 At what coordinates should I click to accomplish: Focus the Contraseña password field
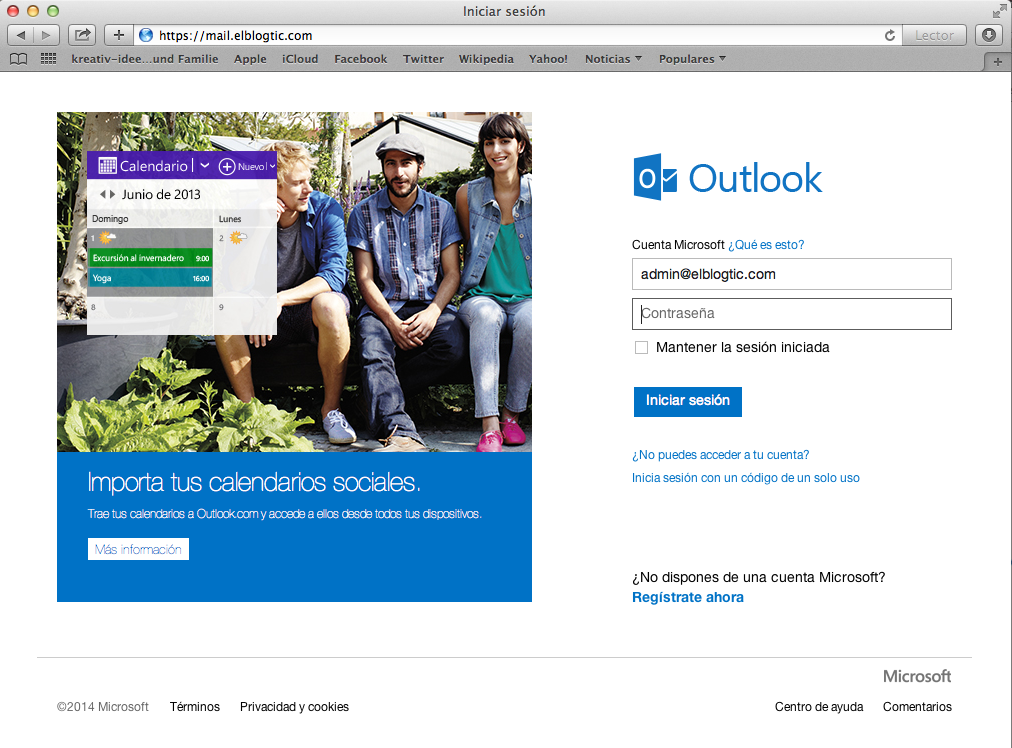coord(791,314)
